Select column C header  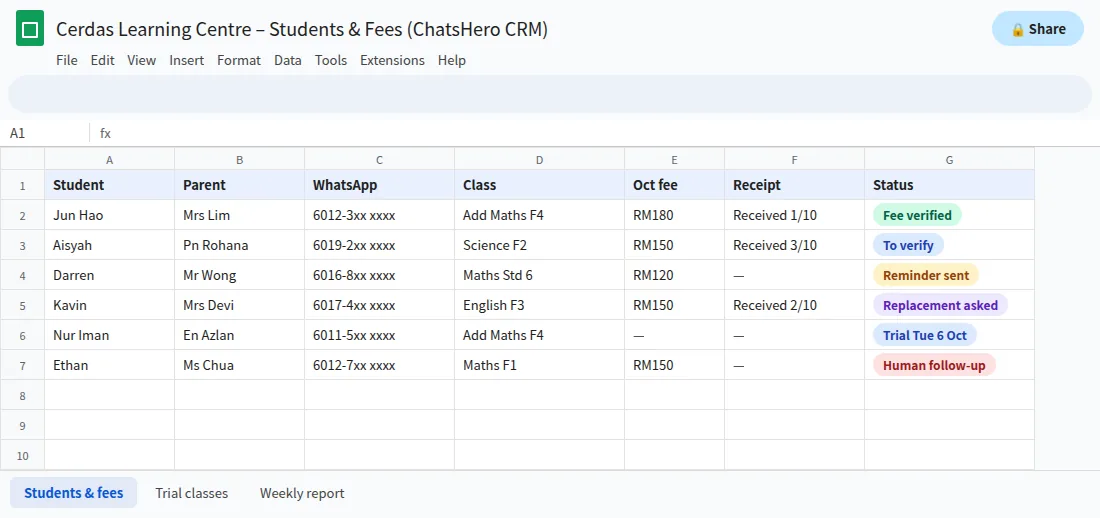point(380,159)
